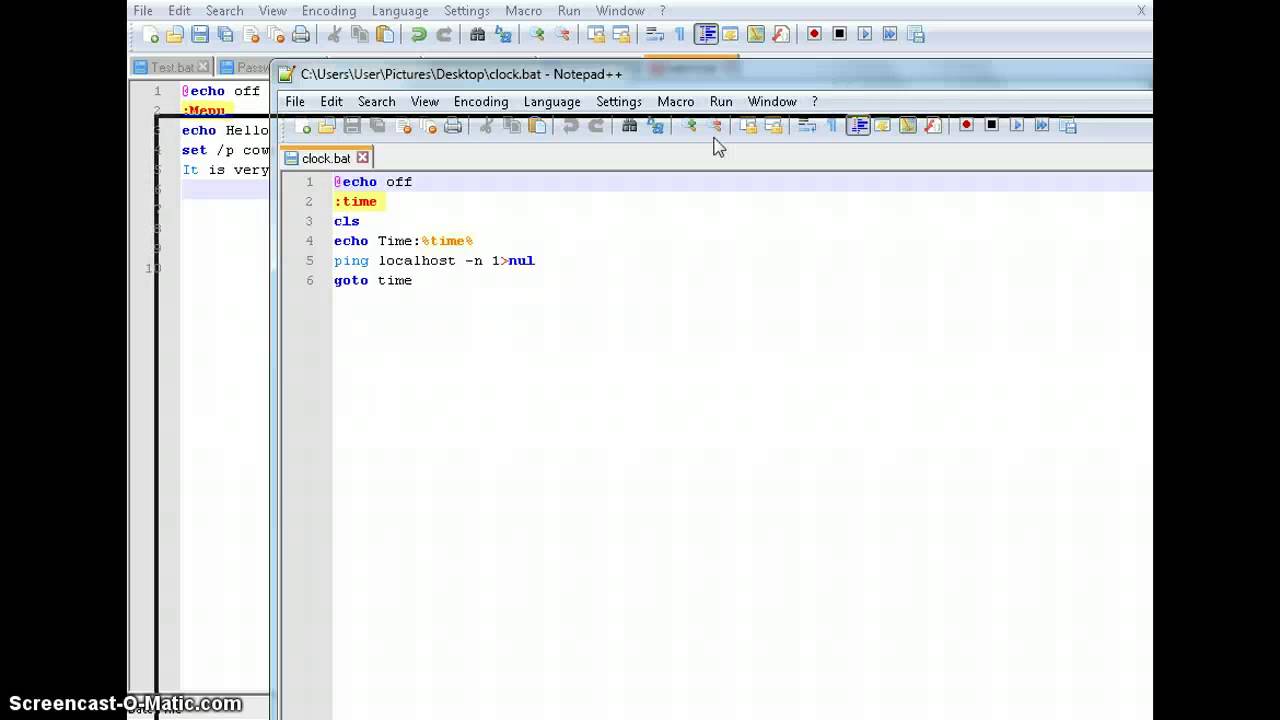Open Encoding menu in clock.bat window
The height and width of the screenshot is (720, 1280).
(x=481, y=102)
